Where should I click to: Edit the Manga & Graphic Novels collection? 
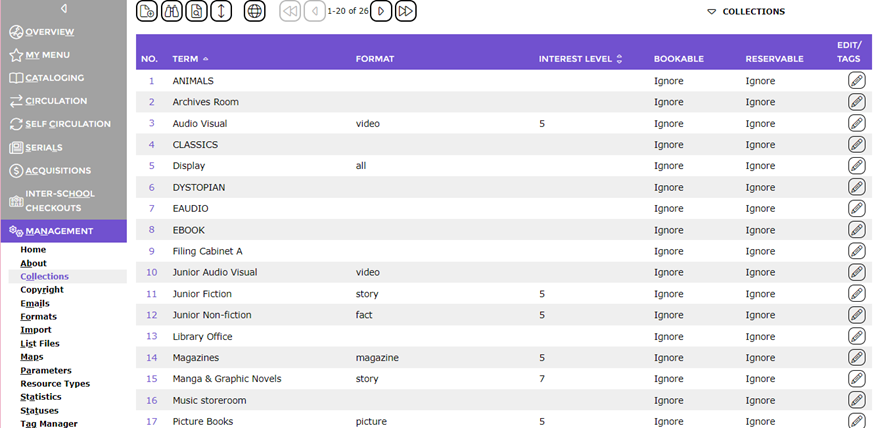[x=856, y=379]
